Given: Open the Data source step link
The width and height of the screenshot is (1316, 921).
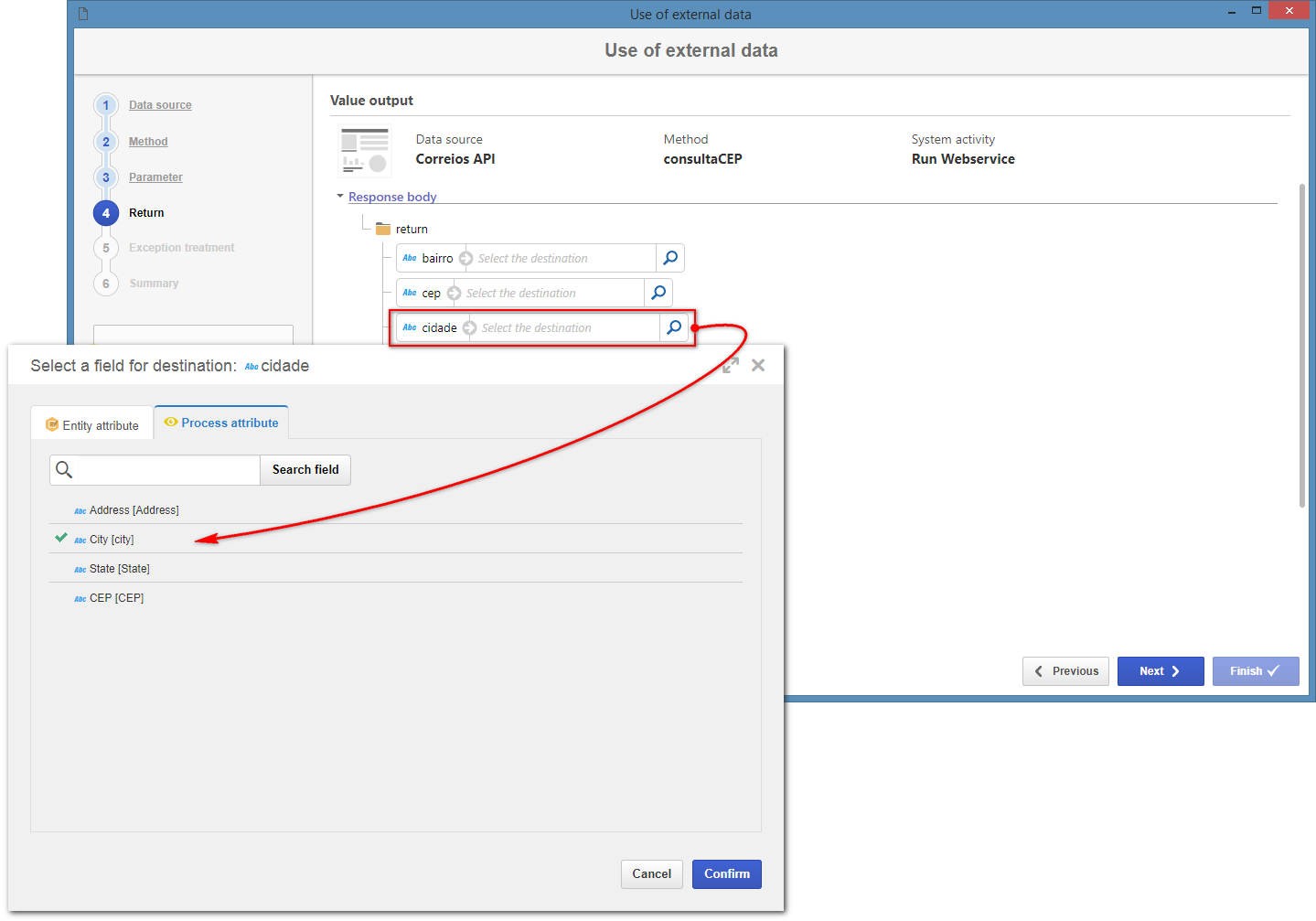Looking at the screenshot, I should tap(160, 105).
